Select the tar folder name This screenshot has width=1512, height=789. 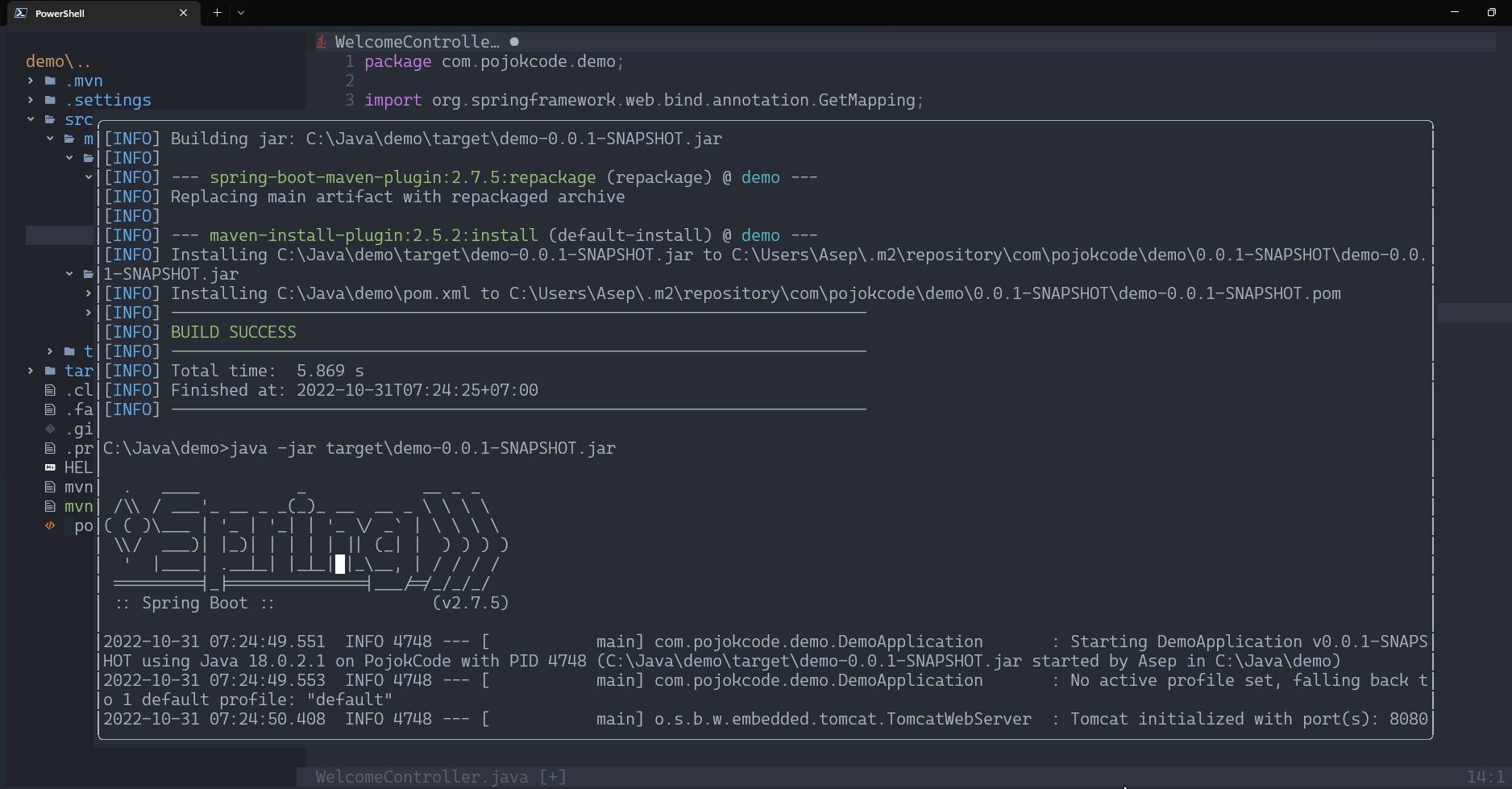(79, 371)
